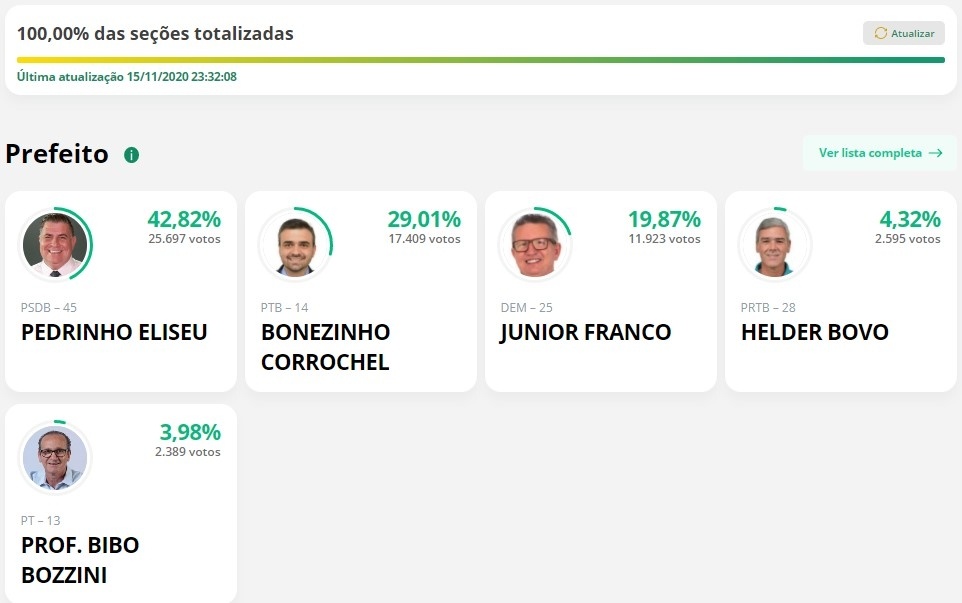This screenshot has width=962, height=603.
Task: Click the refresh icon in Atualizar button
Action: click(x=880, y=33)
